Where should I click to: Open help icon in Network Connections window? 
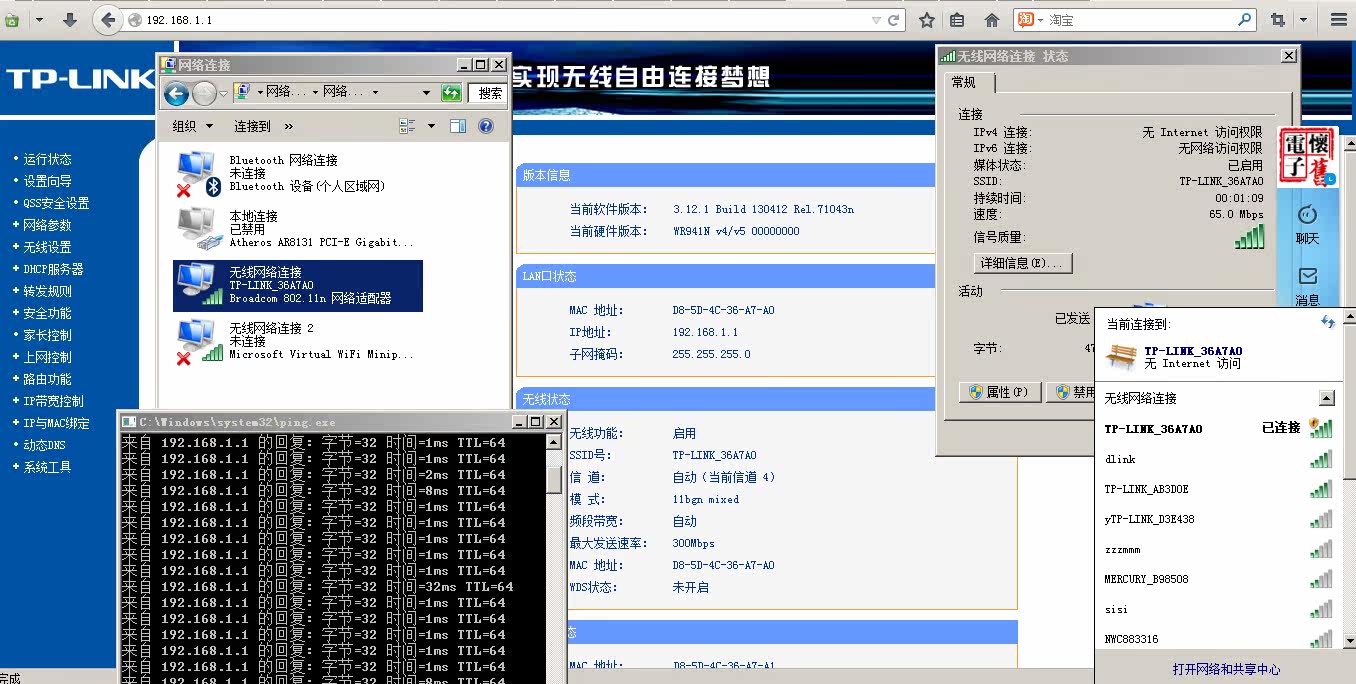click(486, 126)
